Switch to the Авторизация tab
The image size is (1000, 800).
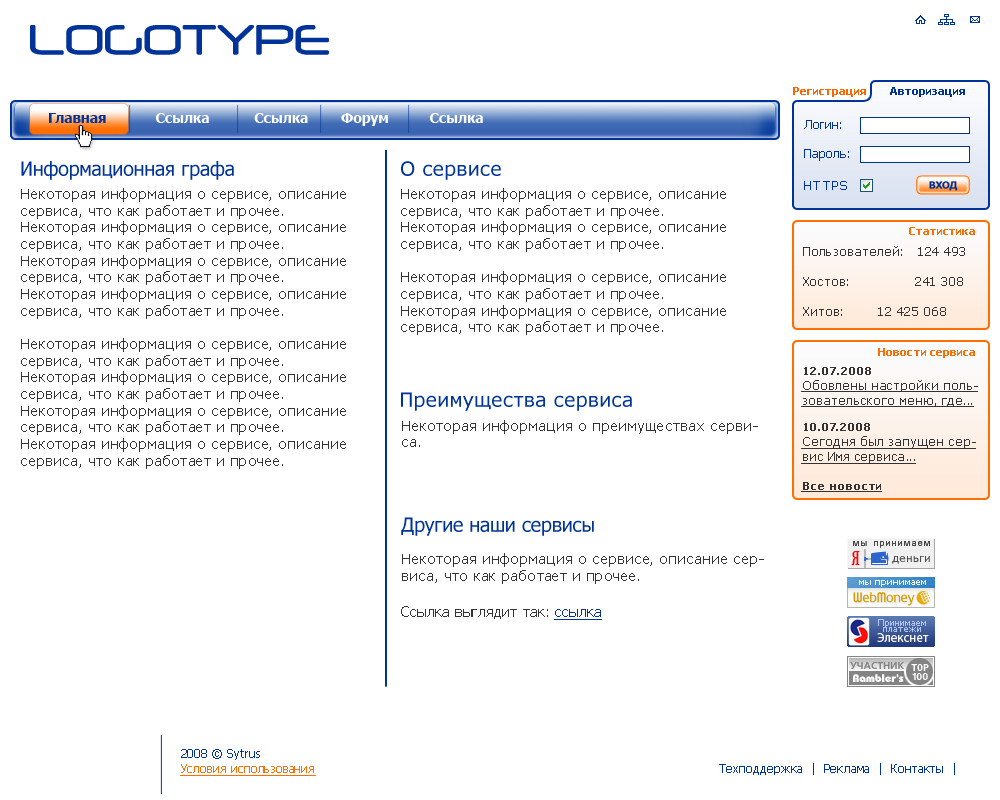[927, 91]
